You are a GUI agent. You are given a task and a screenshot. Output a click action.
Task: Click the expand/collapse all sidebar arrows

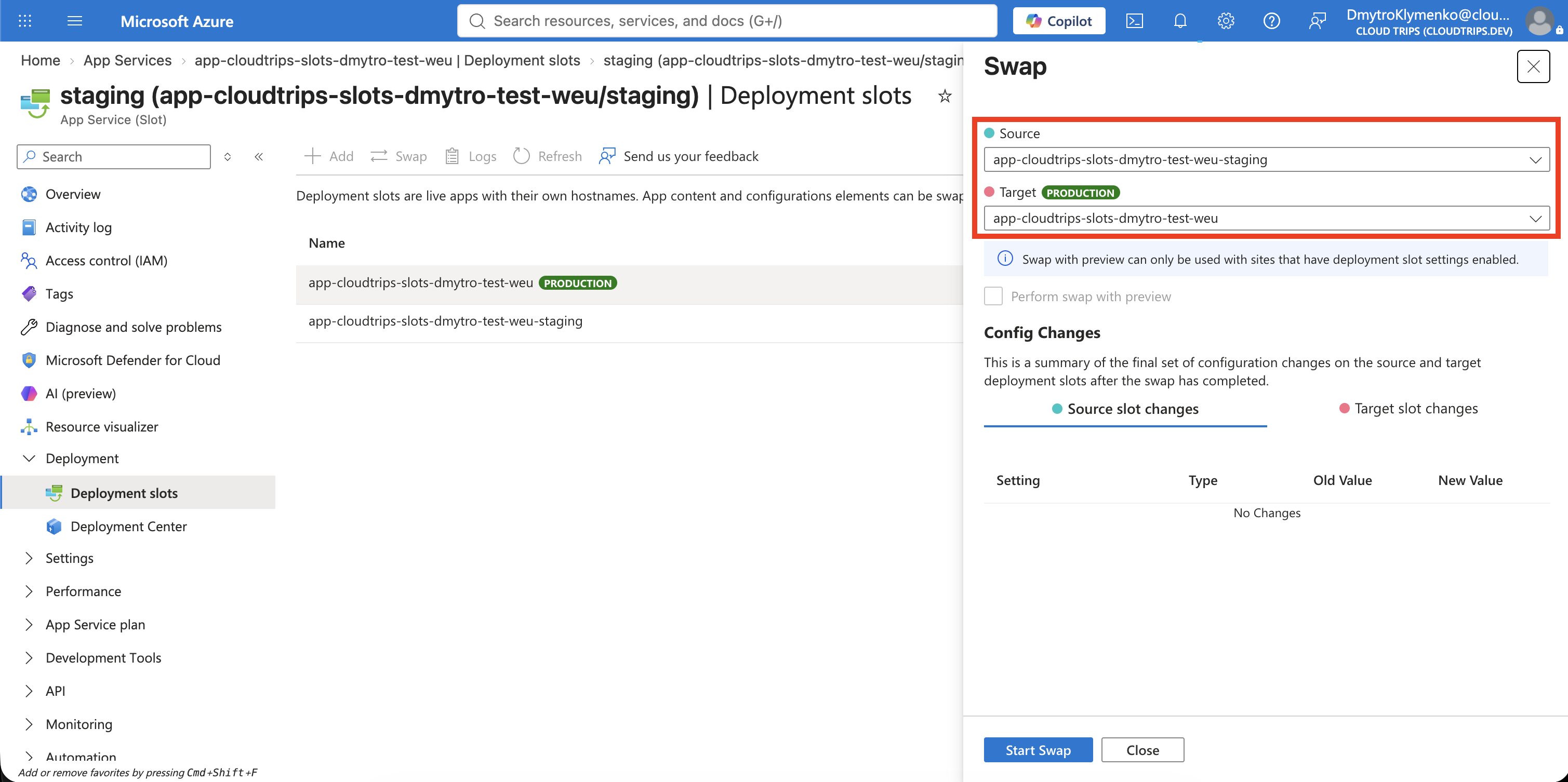pos(227,156)
